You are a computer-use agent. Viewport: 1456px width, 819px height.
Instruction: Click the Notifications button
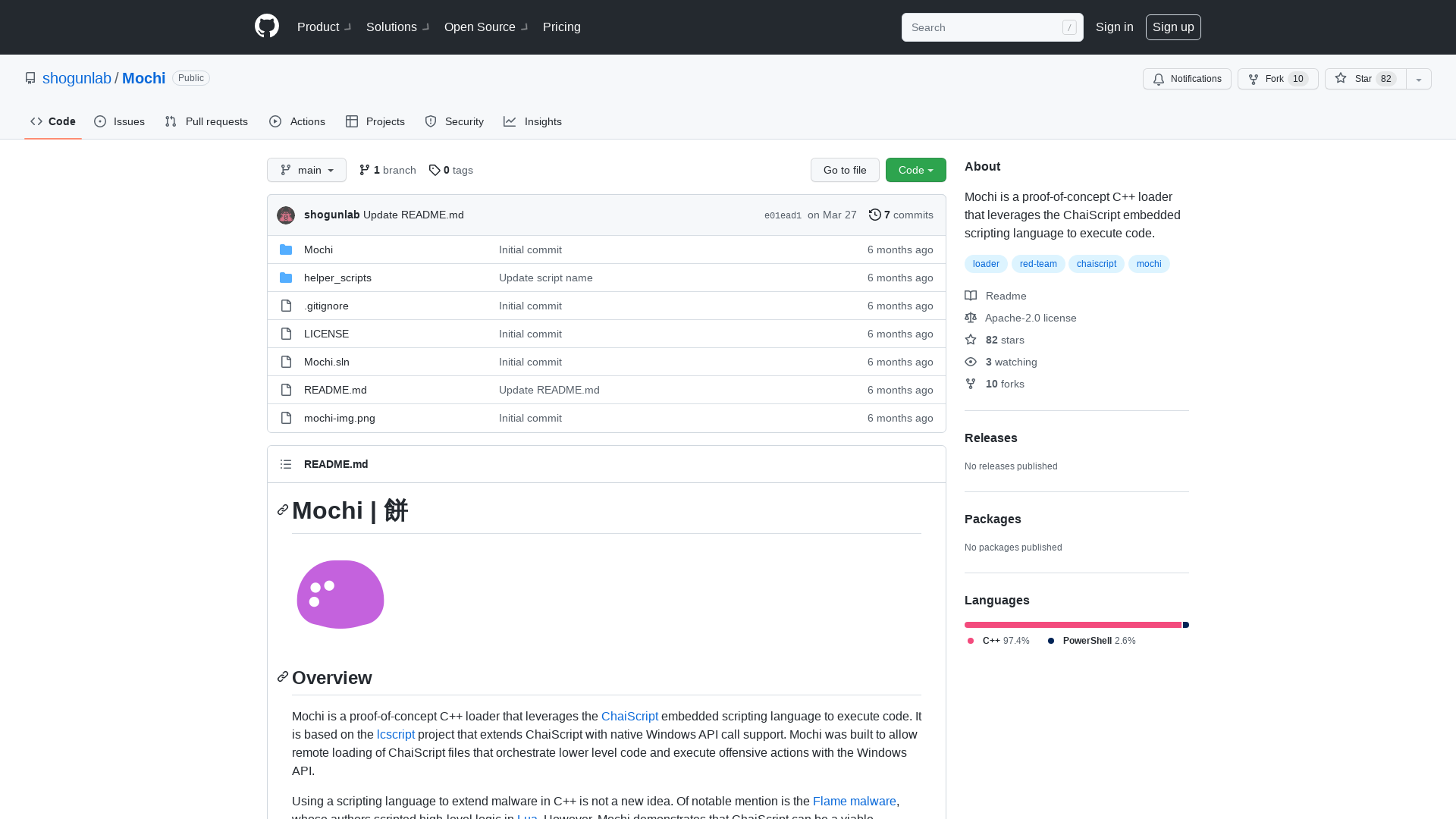coord(1187,79)
